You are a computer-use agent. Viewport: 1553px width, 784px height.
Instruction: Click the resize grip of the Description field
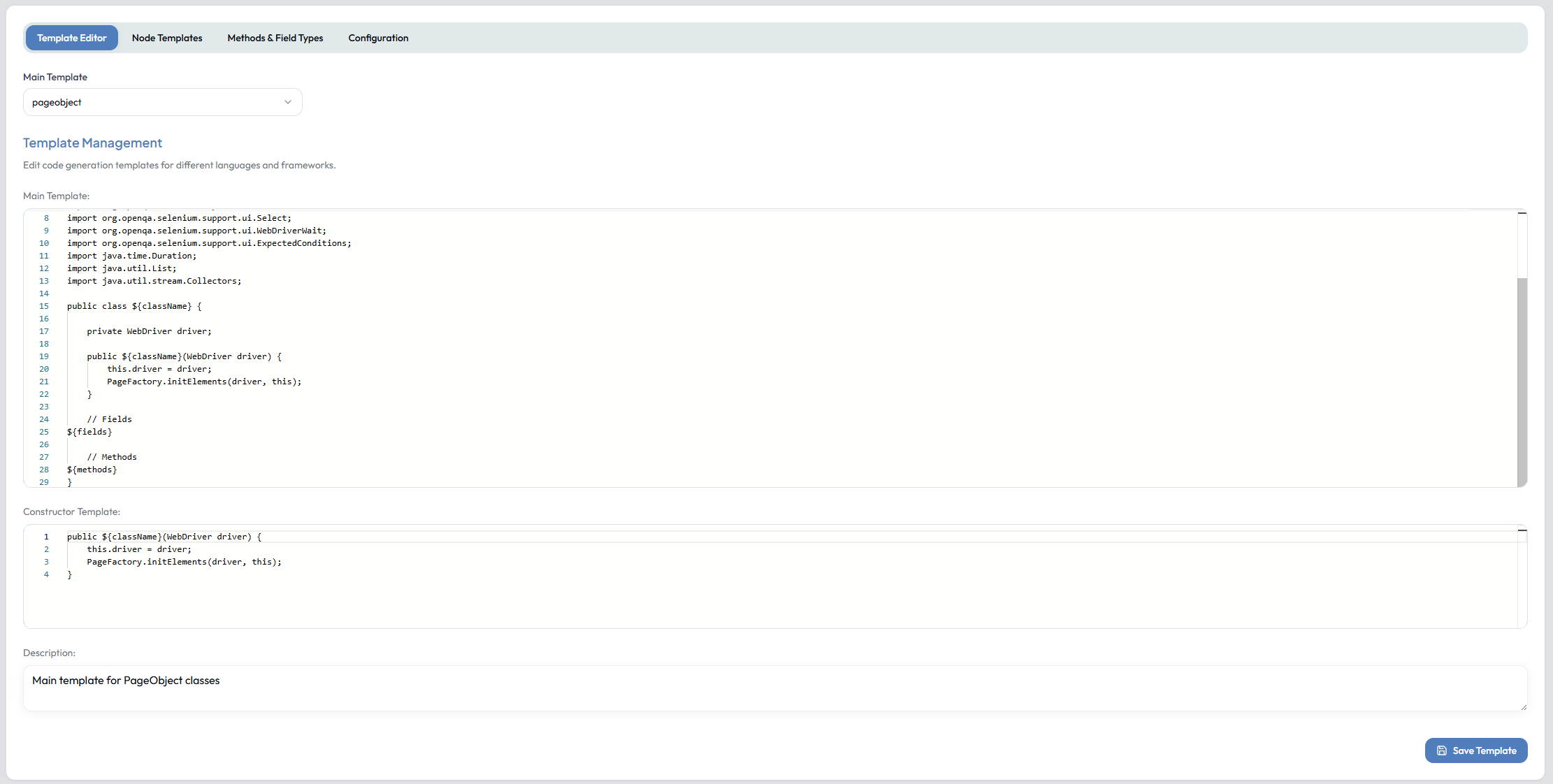tap(1524, 707)
